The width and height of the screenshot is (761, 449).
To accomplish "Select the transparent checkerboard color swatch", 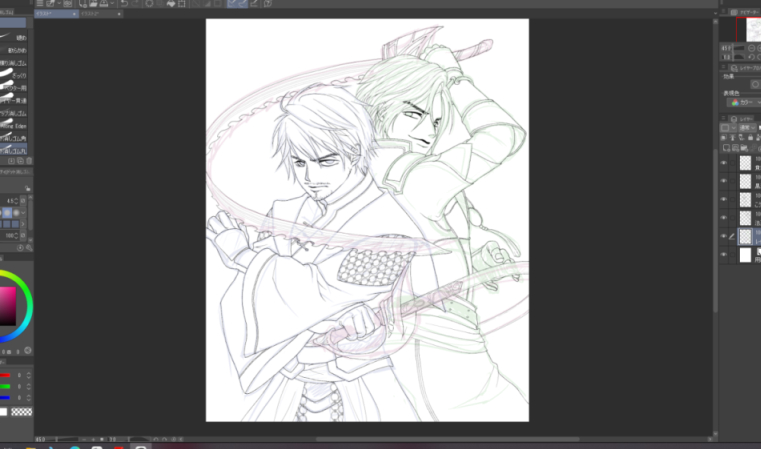I will click(x=21, y=412).
